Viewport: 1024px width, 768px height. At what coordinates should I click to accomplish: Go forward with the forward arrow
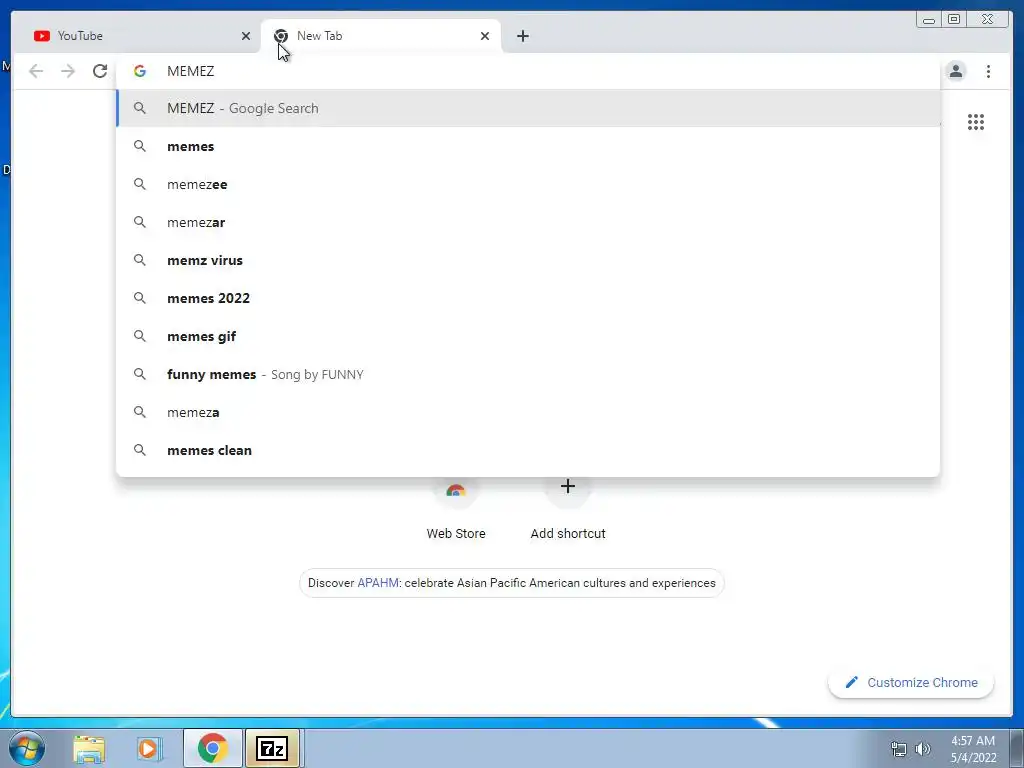pos(68,71)
